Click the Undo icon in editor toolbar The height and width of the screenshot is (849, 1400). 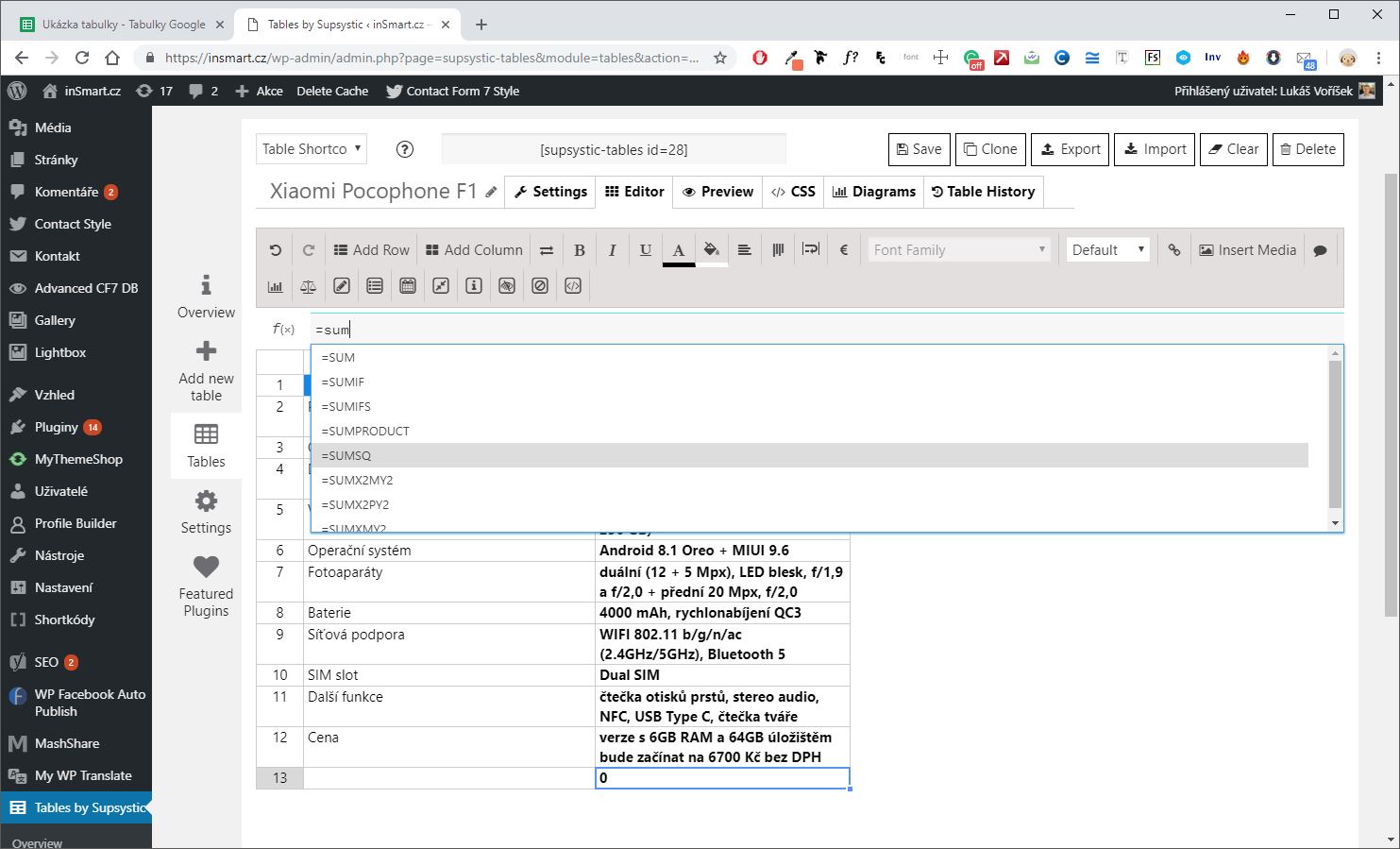pos(275,250)
